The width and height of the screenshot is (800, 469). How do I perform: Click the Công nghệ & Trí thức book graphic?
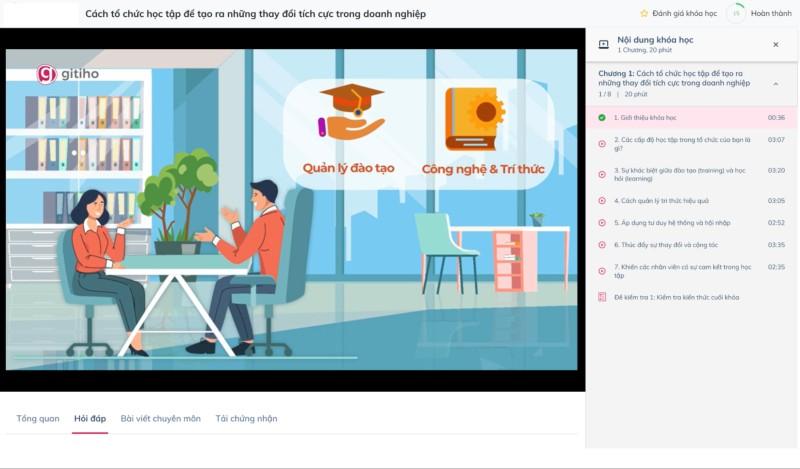475,118
